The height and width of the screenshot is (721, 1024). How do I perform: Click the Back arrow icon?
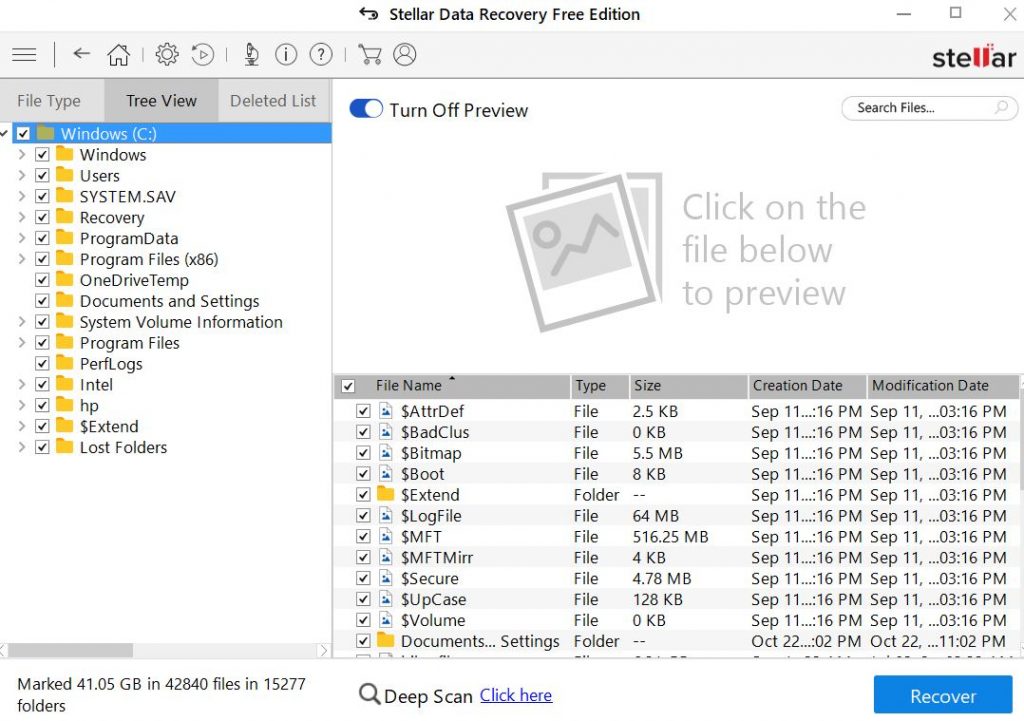coord(81,54)
